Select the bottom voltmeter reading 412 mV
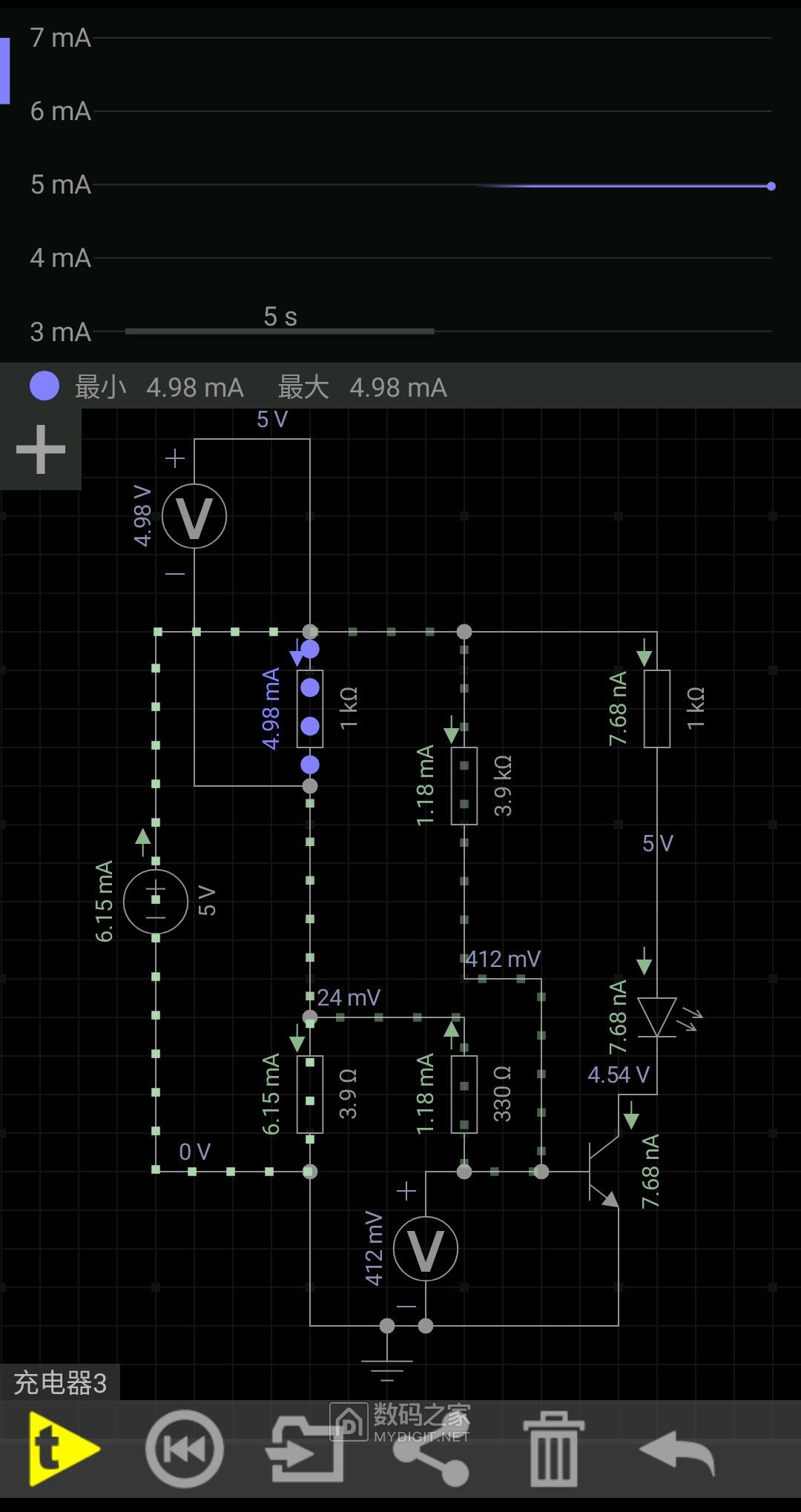 pyautogui.click(x=425, y=1249)
